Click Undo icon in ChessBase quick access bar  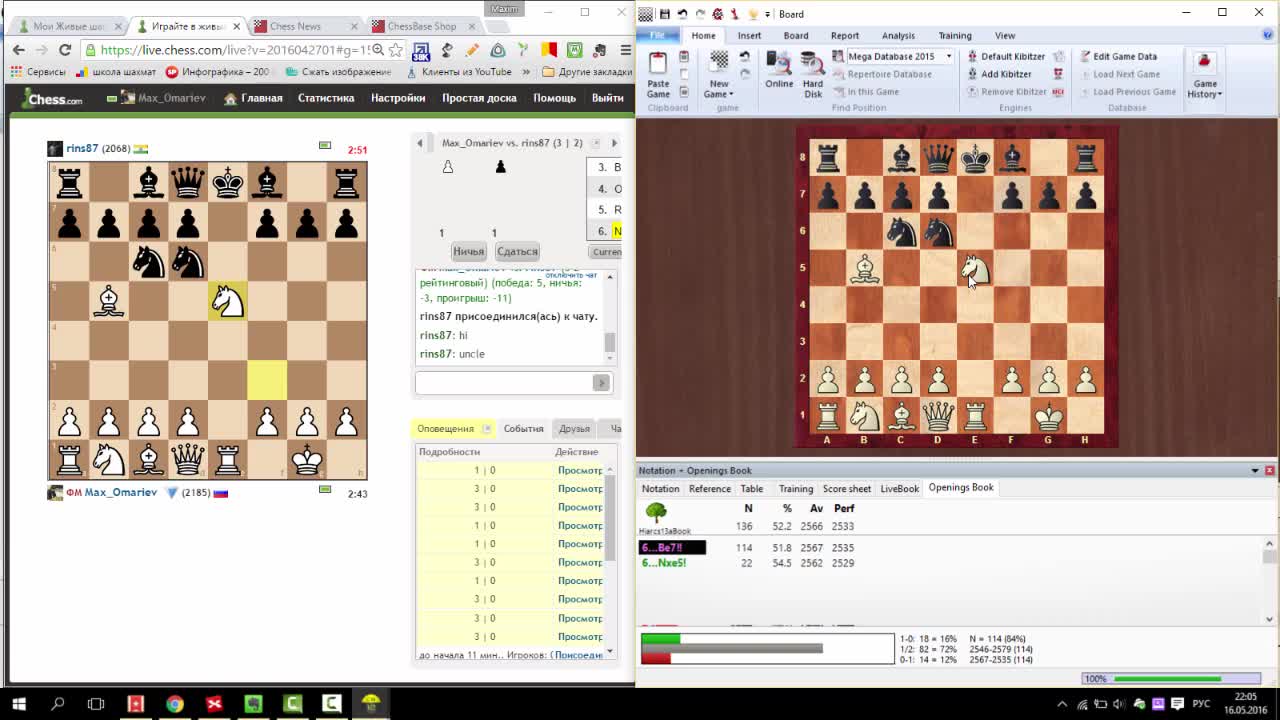point(682,14)
